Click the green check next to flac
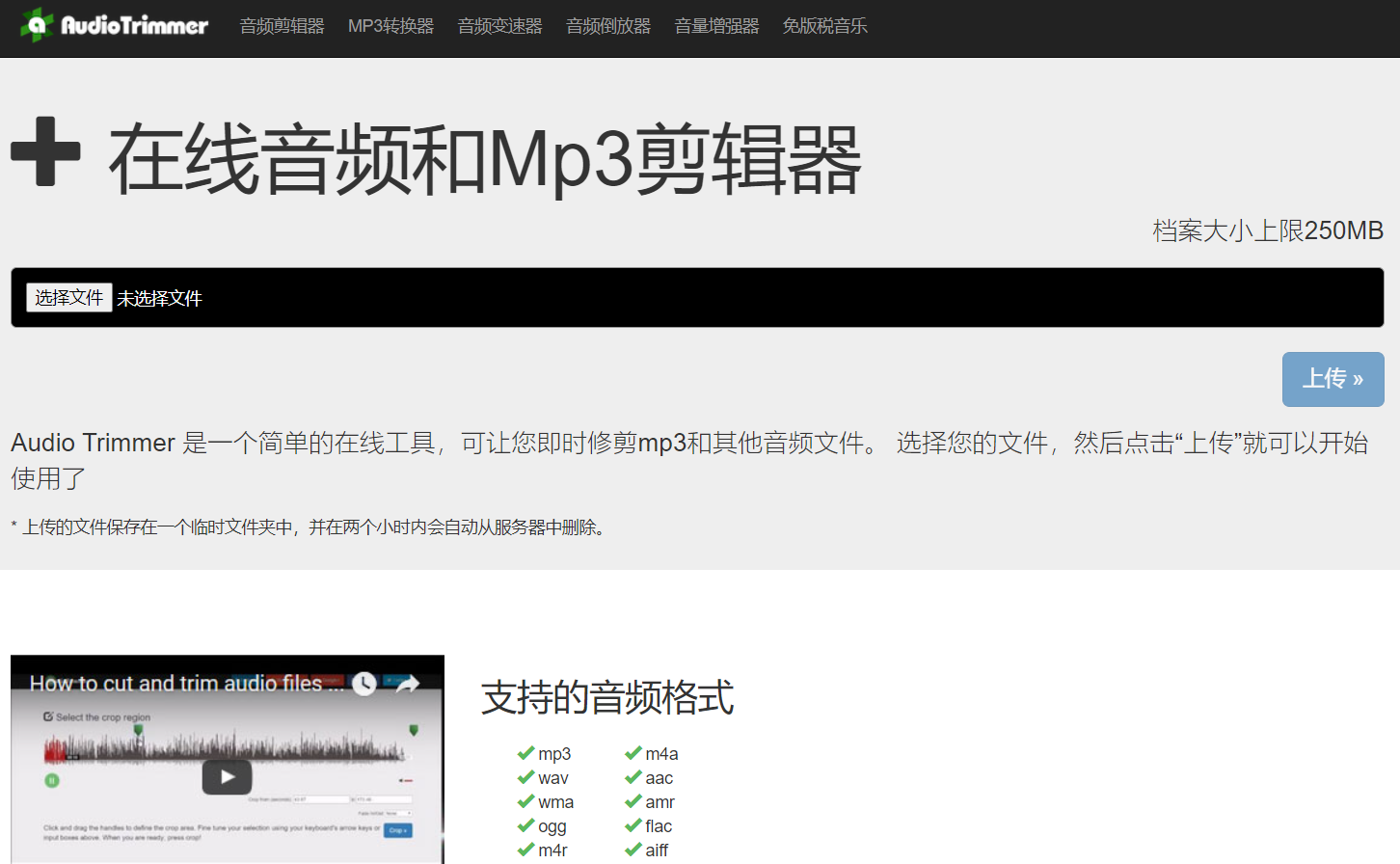Image resolution: width=1400 pixels, height=864 pixels. (x=633, y=825)
